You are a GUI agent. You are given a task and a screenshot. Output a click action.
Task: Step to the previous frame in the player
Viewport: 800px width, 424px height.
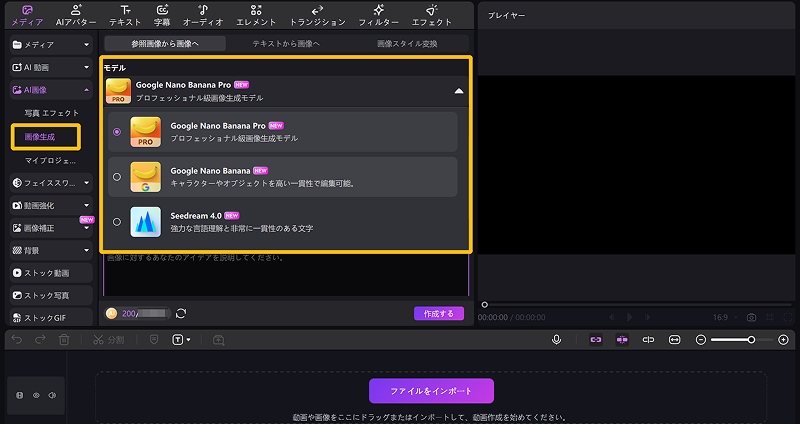pyautogui.click(x=611, y=317)
